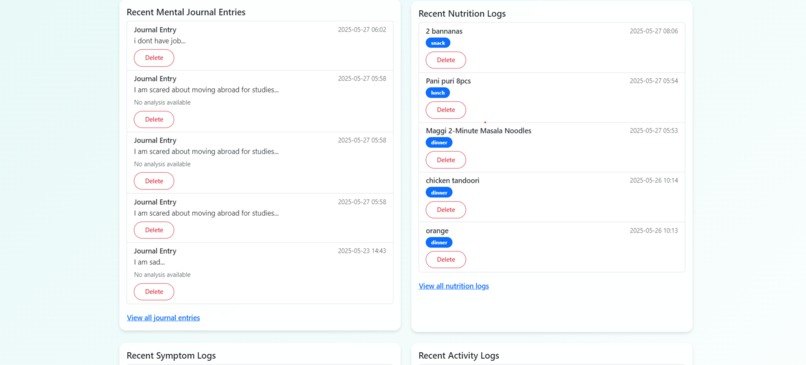Click the snack tag on 2 bannanas
Screen dimensions: 806x365
point(438,43)
